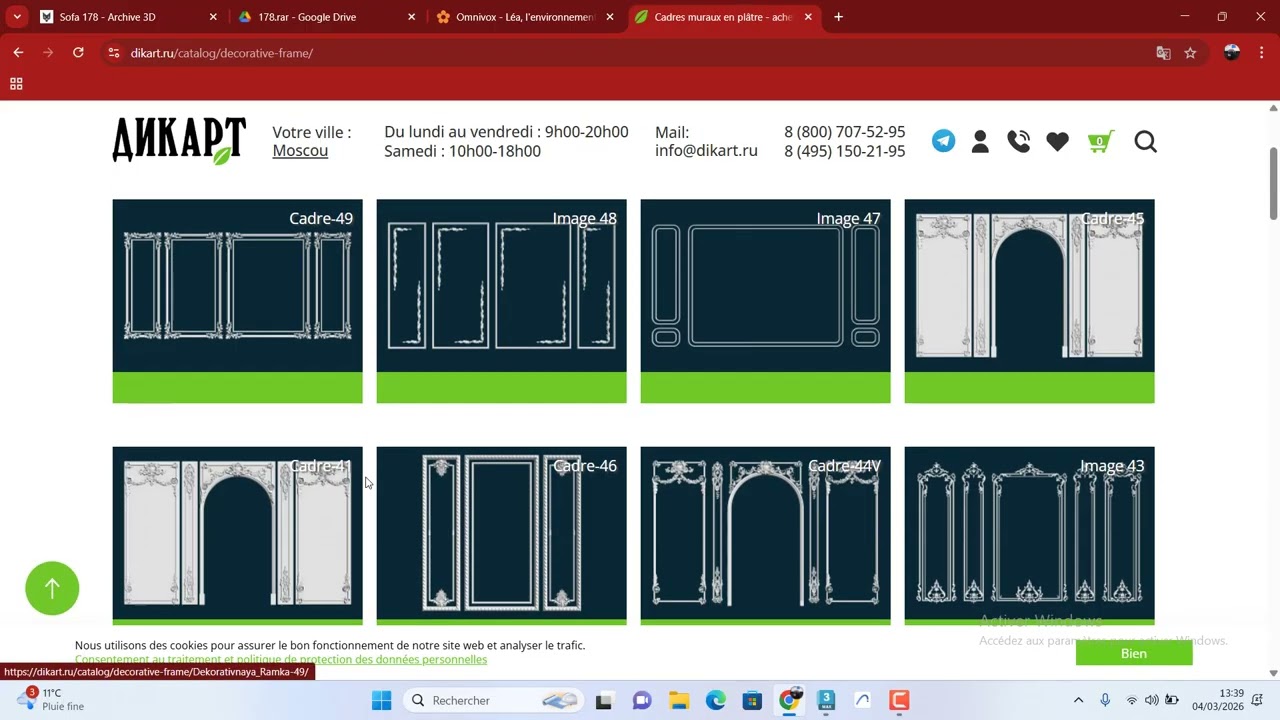
Task: Click the page vertical scrollbar thumb
Action: coord(1273,183)
